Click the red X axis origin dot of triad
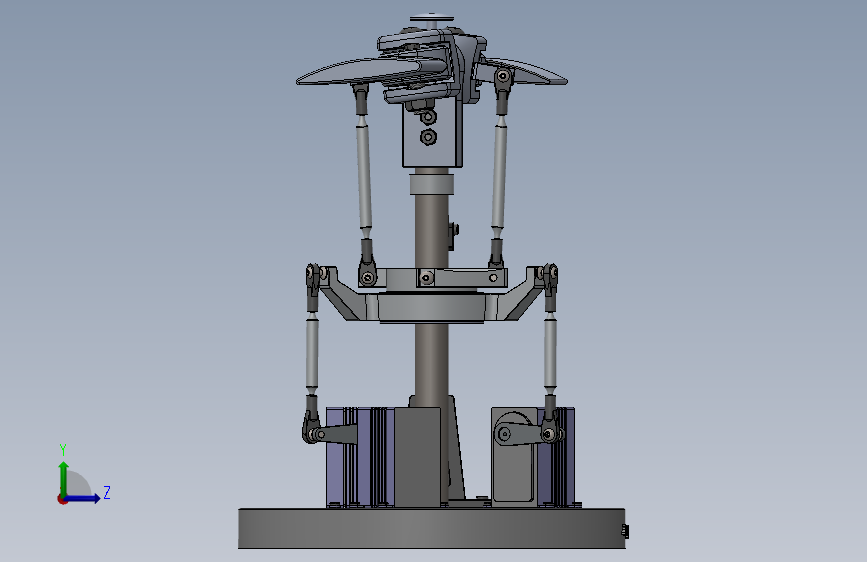 tap(62, 499)
